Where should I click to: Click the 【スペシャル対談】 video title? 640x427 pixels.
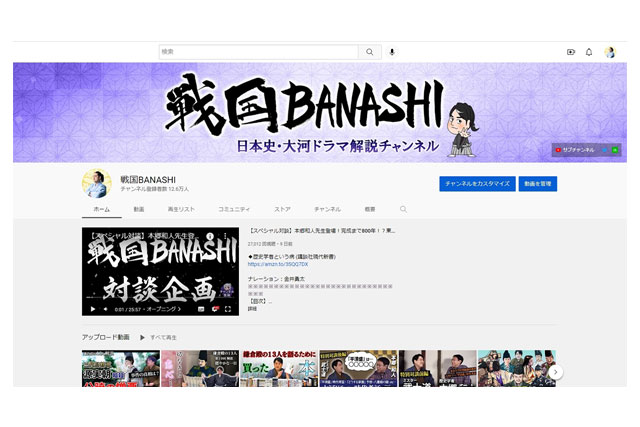point(322,231)
